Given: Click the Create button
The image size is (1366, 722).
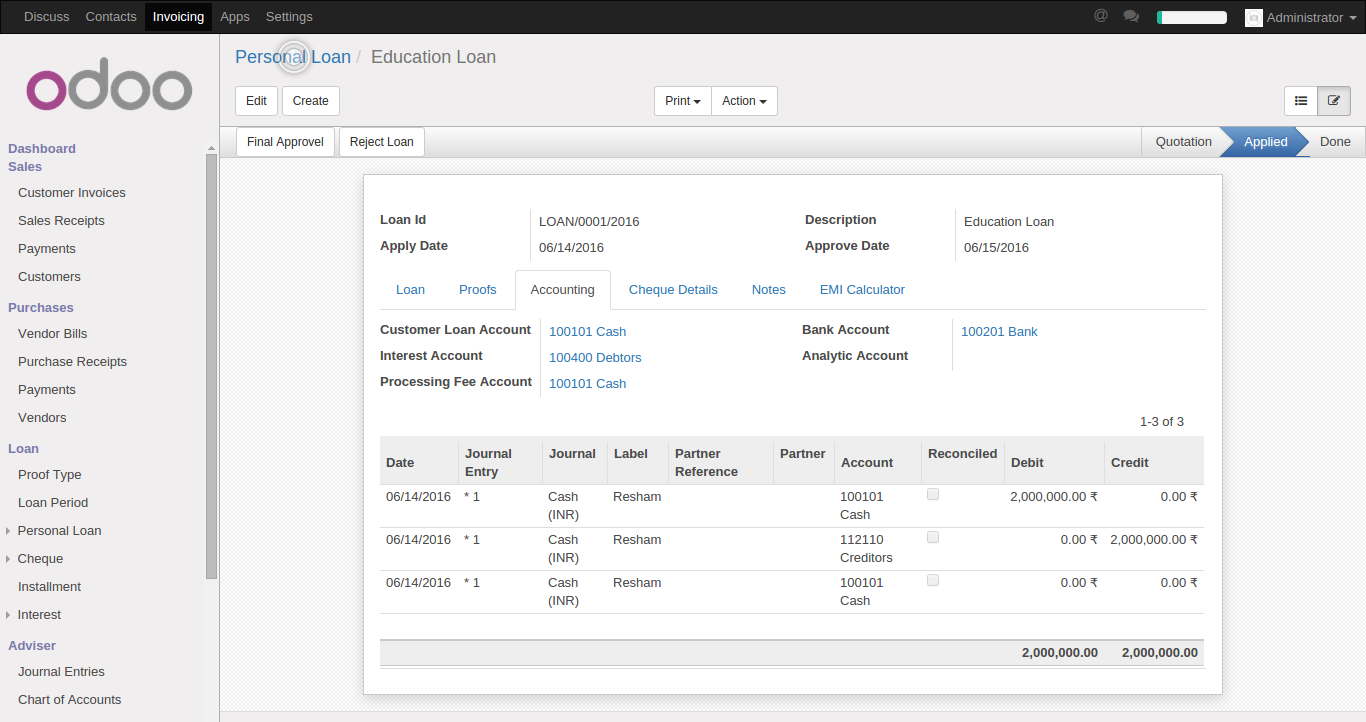Looking at the screenshot, I should [311, 101].
